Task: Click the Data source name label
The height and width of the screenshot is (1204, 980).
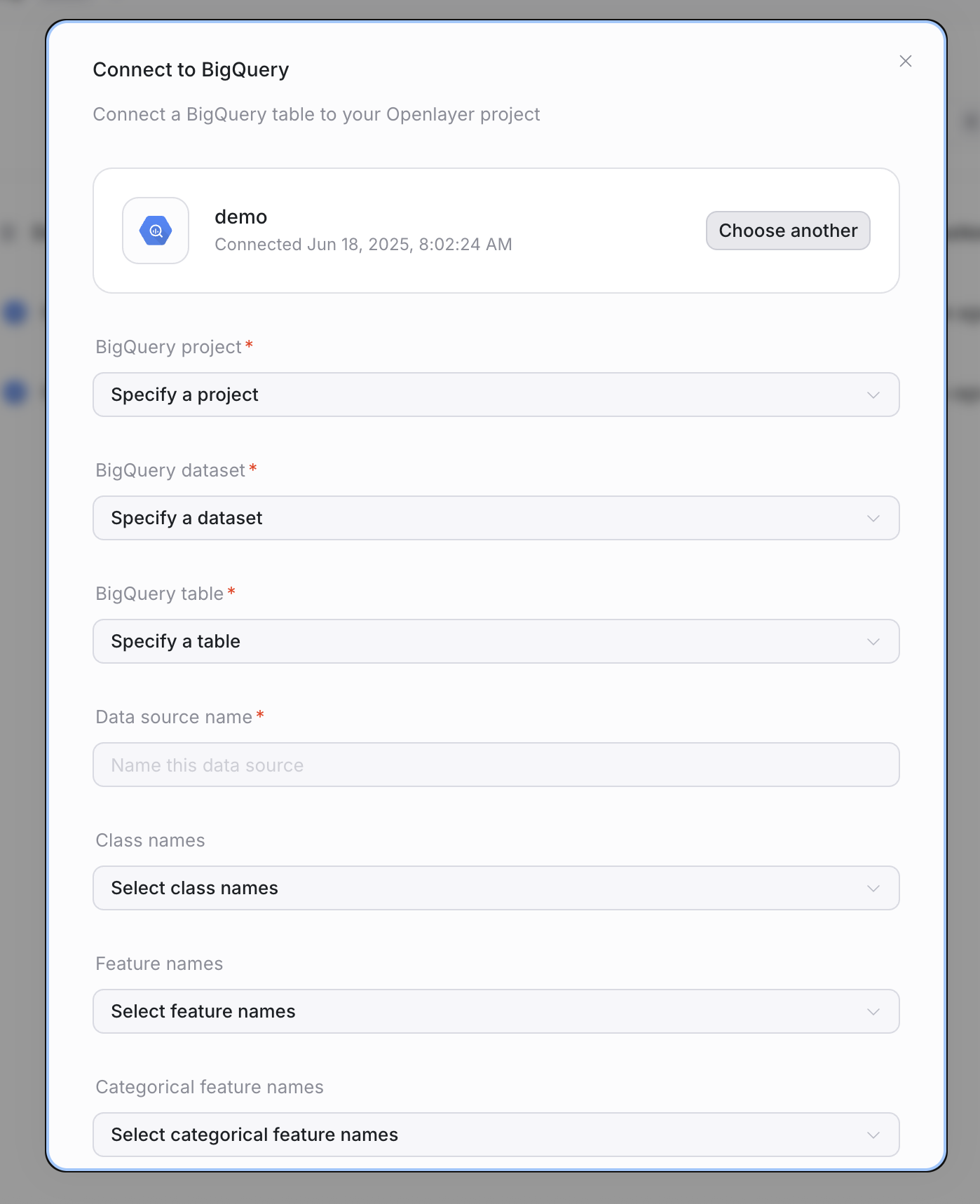Action: [174, 717]
